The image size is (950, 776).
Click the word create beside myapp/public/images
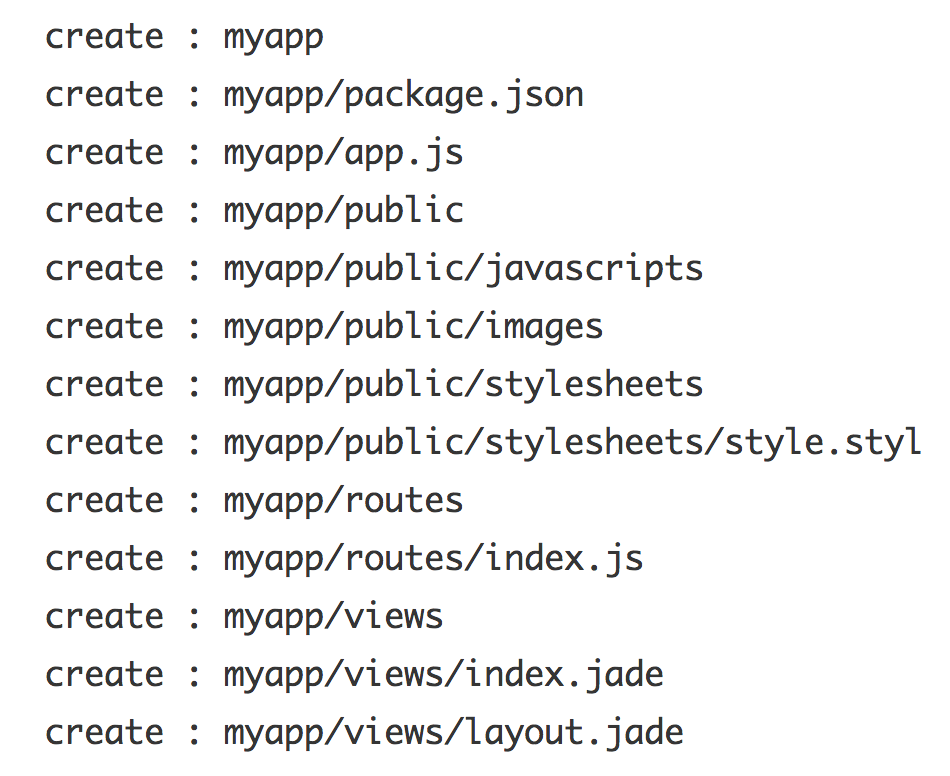coord(104,328)
